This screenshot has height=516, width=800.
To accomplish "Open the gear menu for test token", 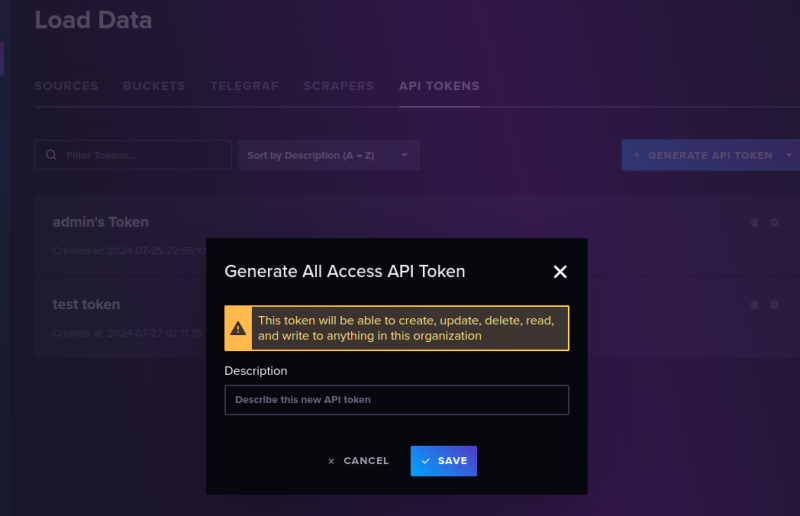I will (774, 304).
